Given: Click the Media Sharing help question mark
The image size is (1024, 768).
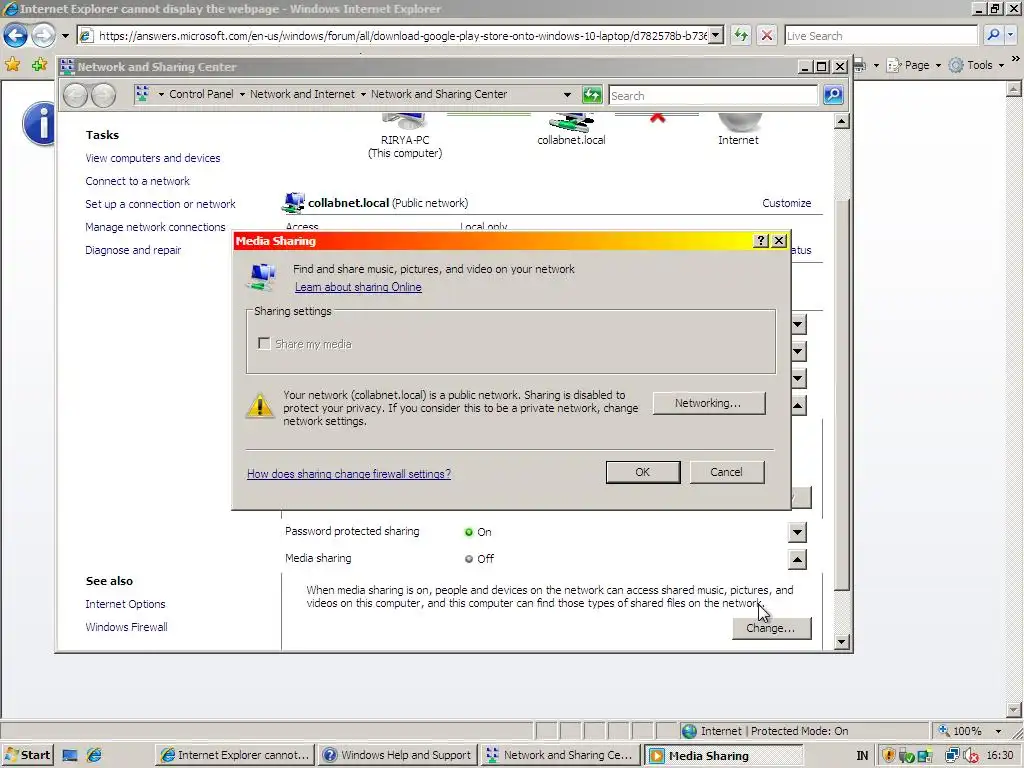Looking at the screenshot, I should [760, 240].
